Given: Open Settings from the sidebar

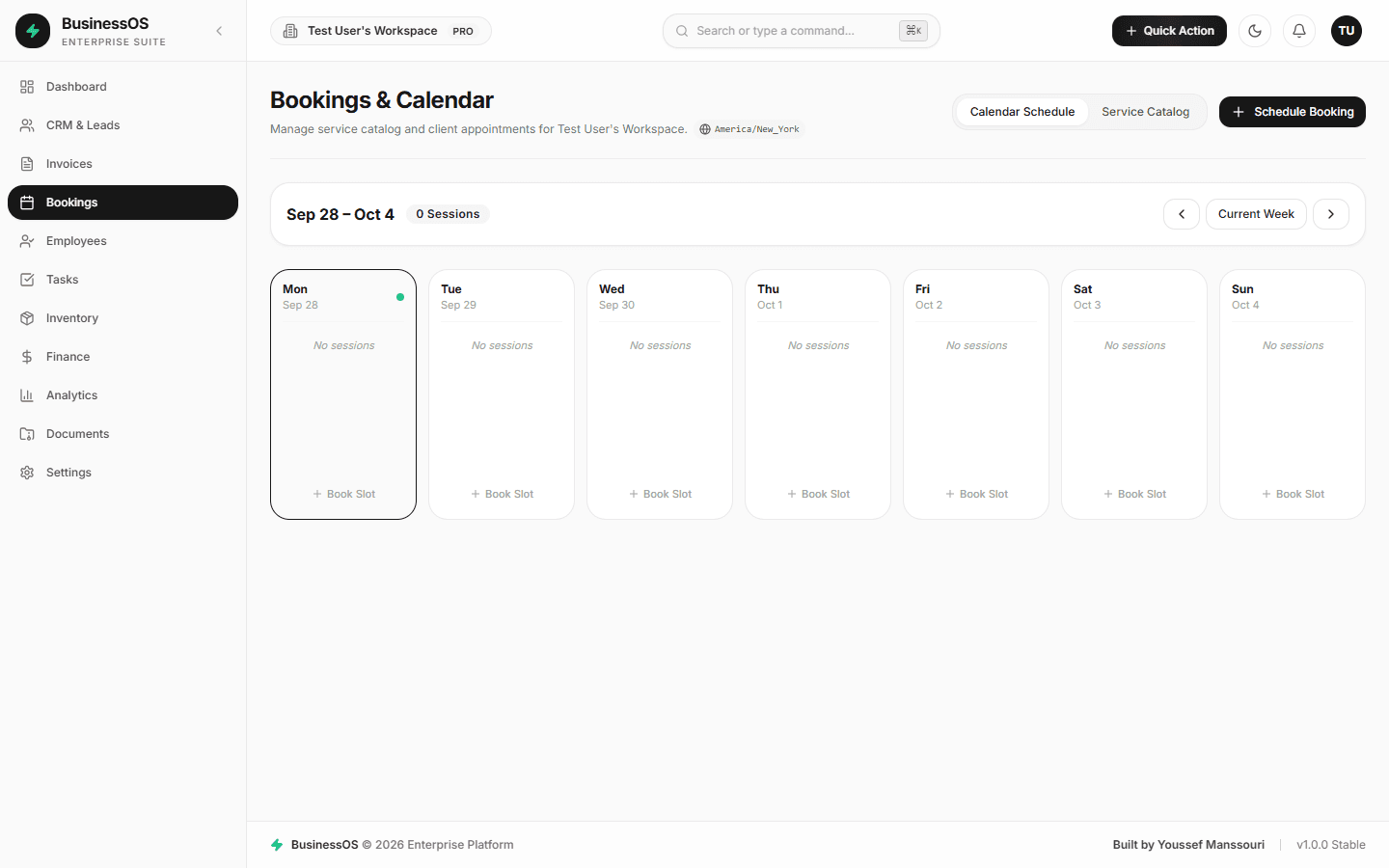Looking at the screenshot, I should tap(123, 473).
